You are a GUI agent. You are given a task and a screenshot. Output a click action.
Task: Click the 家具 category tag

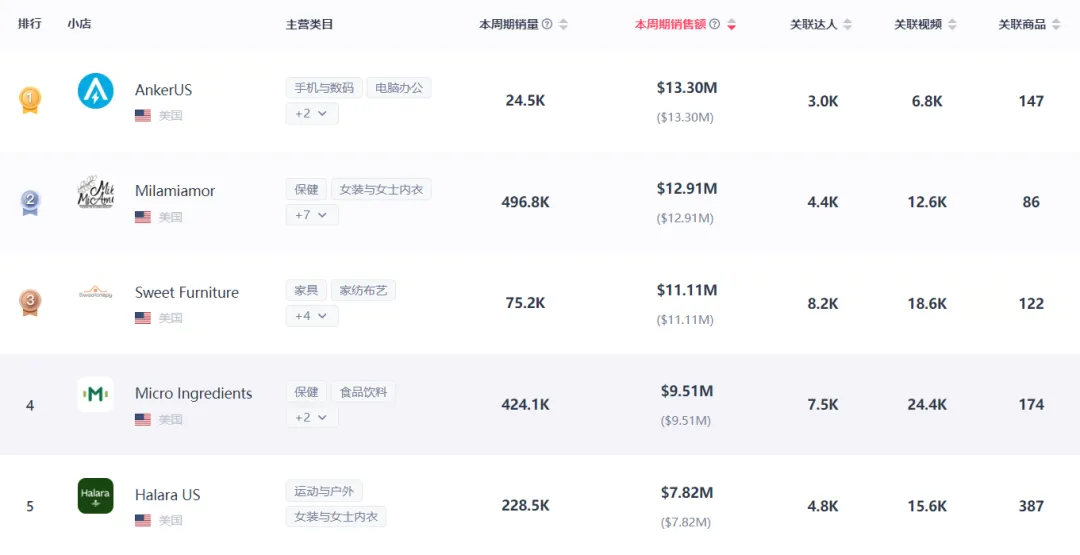click(307, 291)
